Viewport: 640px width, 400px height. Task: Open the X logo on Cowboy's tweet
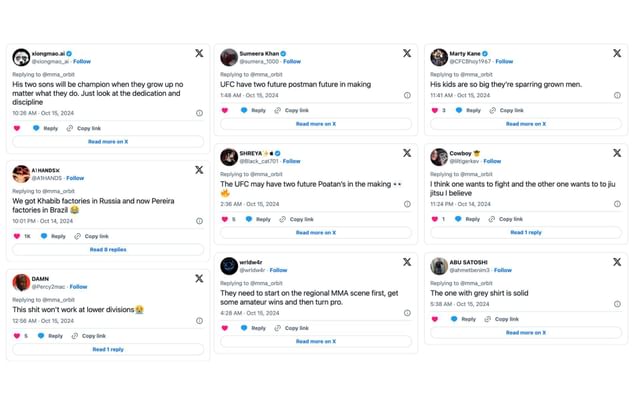(x=617, y=153)
